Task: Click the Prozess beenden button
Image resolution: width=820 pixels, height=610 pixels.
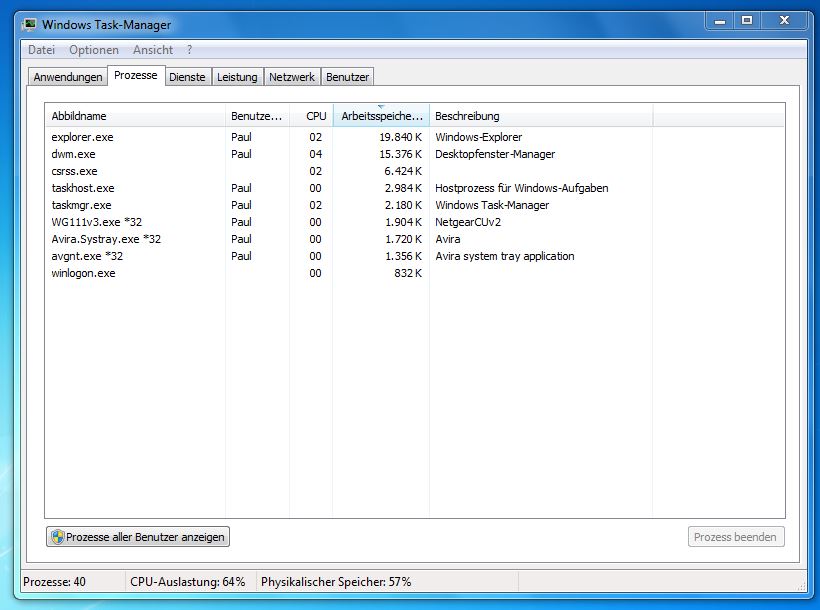Action: pyautogui.click(x=736, y=537)
